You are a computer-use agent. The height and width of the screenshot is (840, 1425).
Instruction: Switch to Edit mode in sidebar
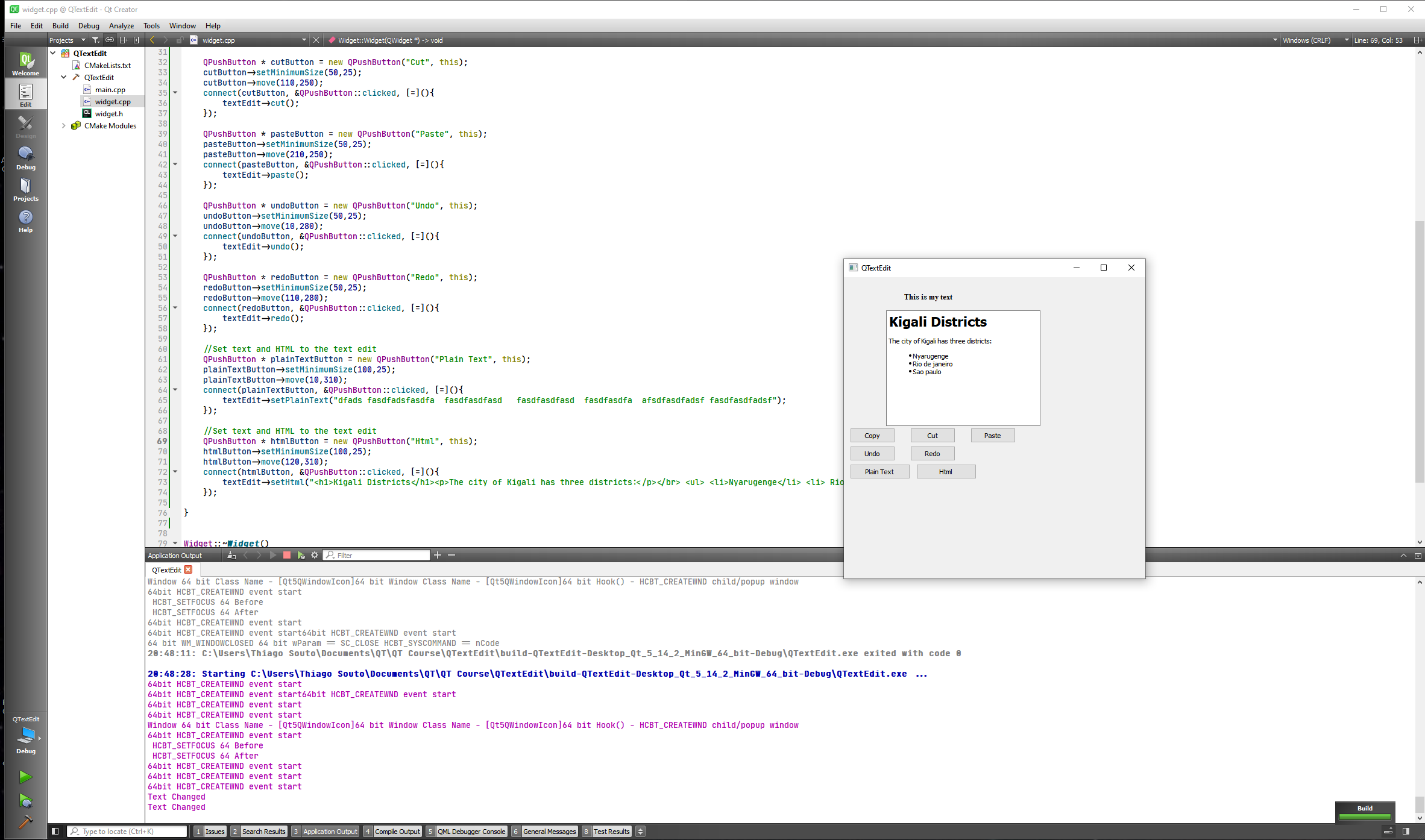[25, 95]
